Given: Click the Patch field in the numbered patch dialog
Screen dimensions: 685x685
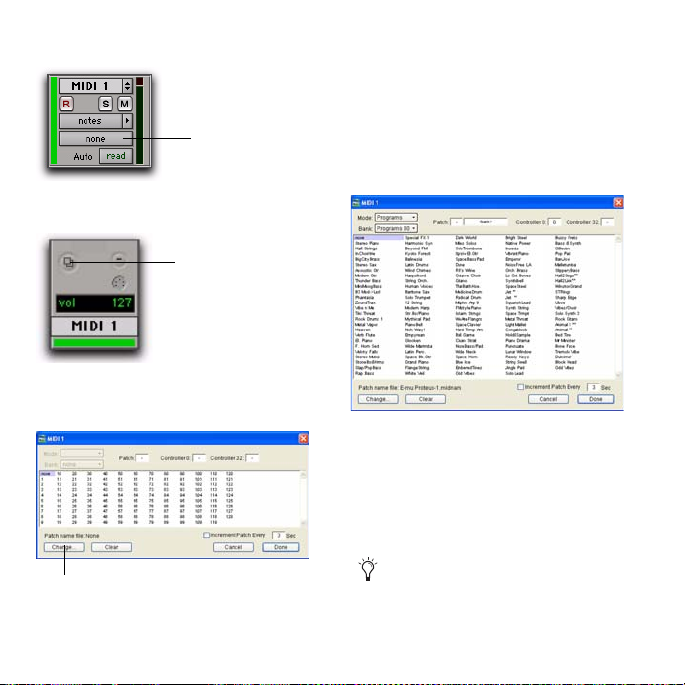Looking at the screenshot, I should pos(142,458).
